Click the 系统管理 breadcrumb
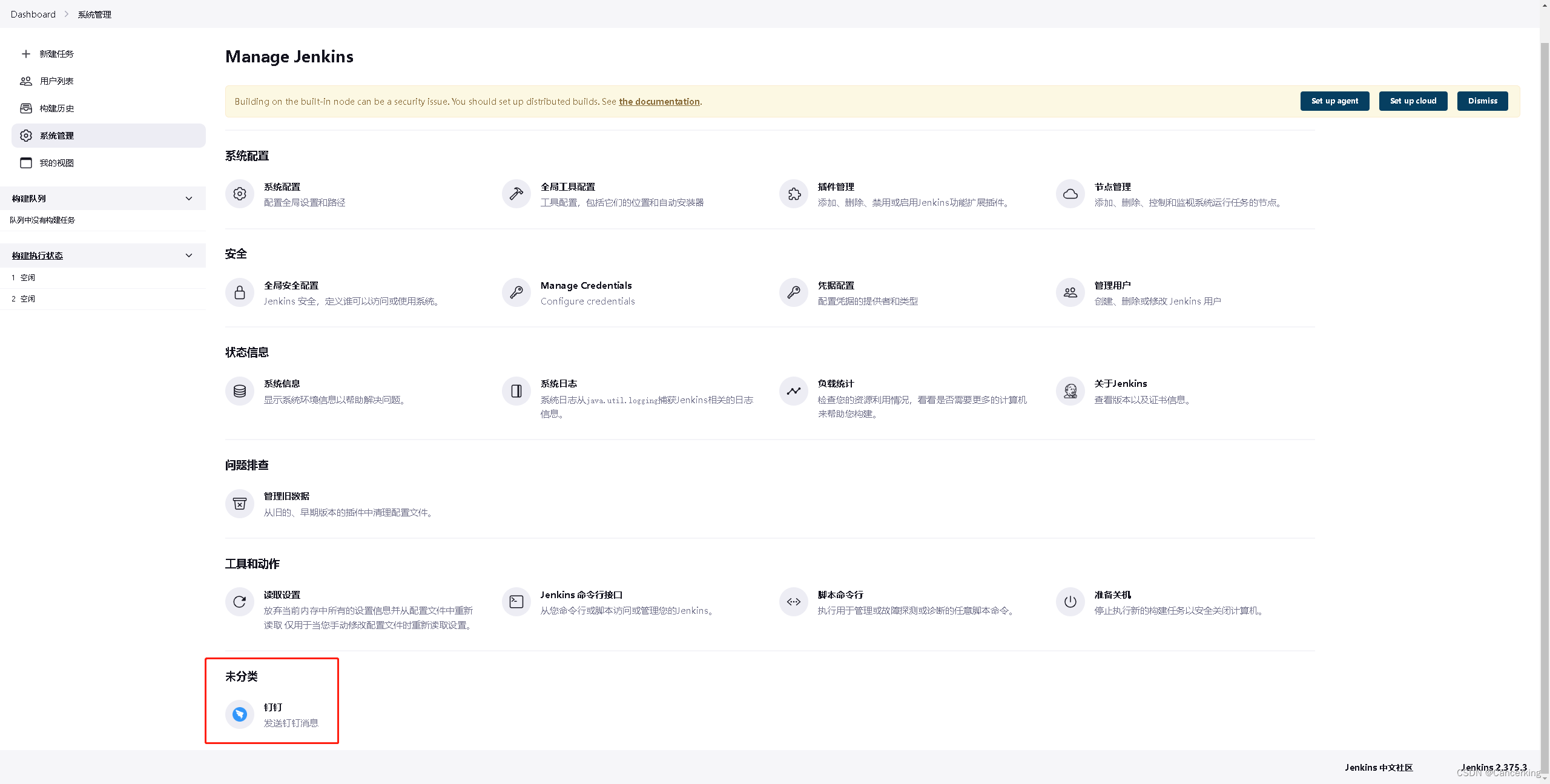This screenshot has height=784, width=1550. pyautogui.click(x=94, y=15)
